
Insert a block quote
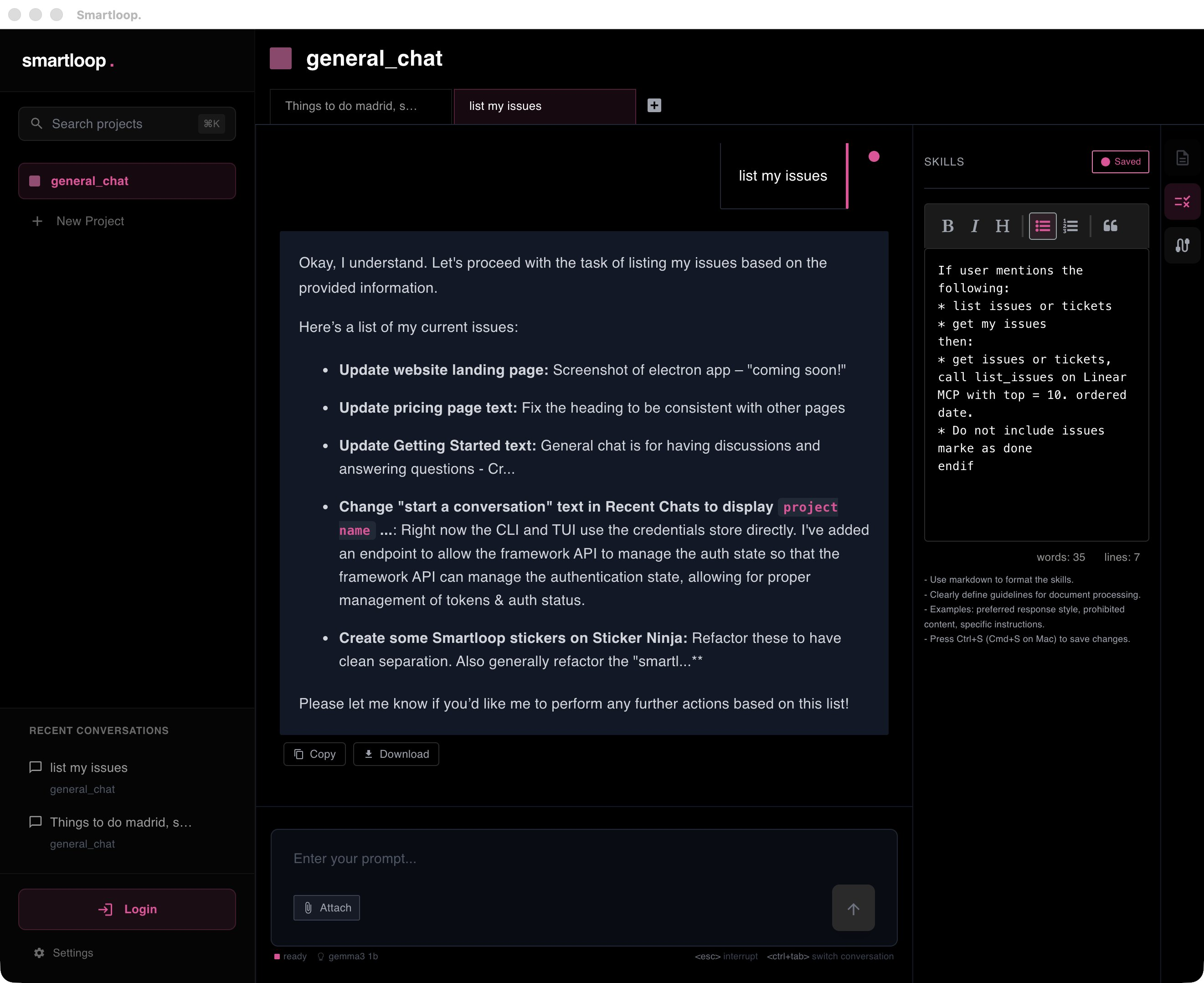1110,226
